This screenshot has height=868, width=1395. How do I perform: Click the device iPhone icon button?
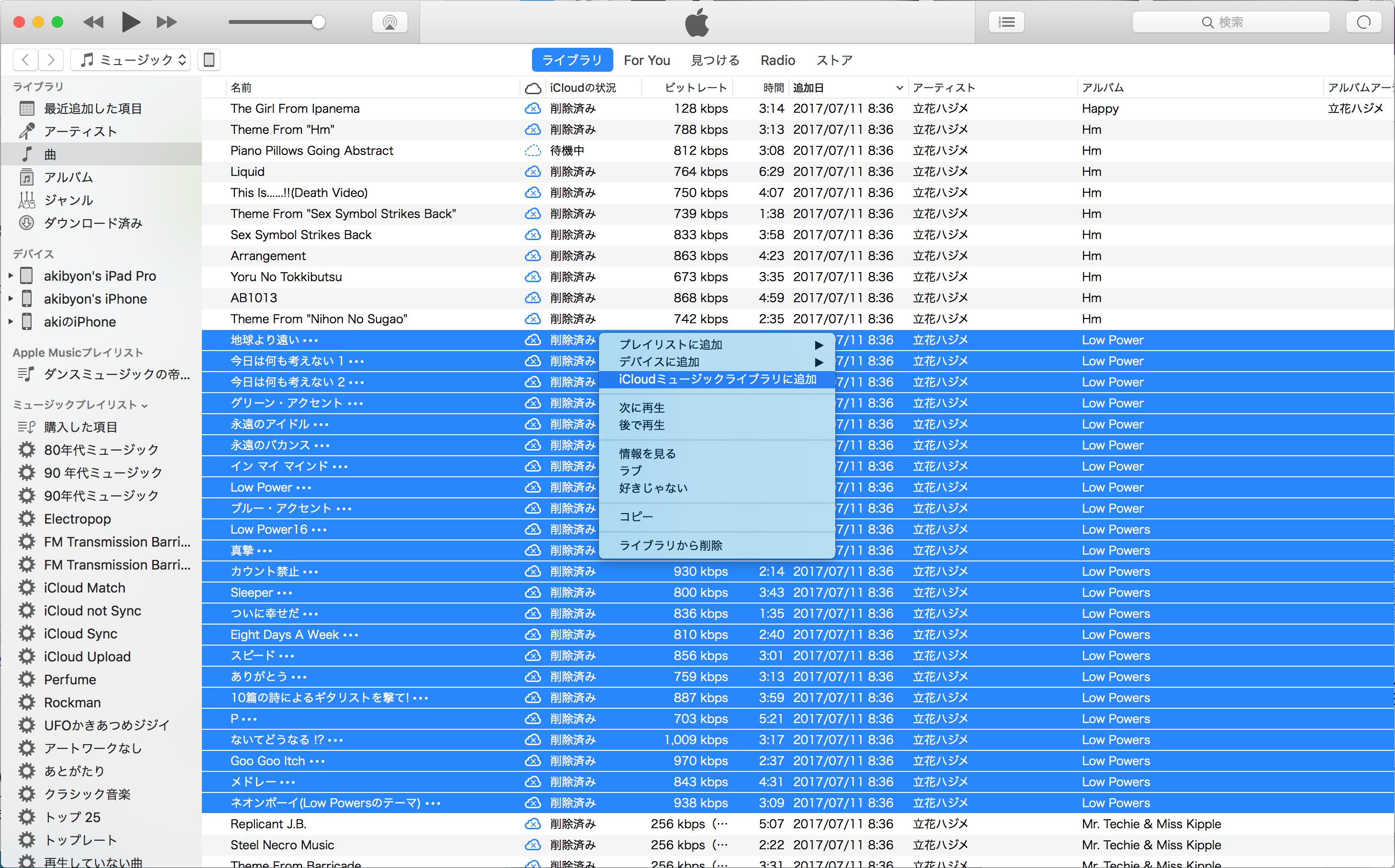[210, 60]
